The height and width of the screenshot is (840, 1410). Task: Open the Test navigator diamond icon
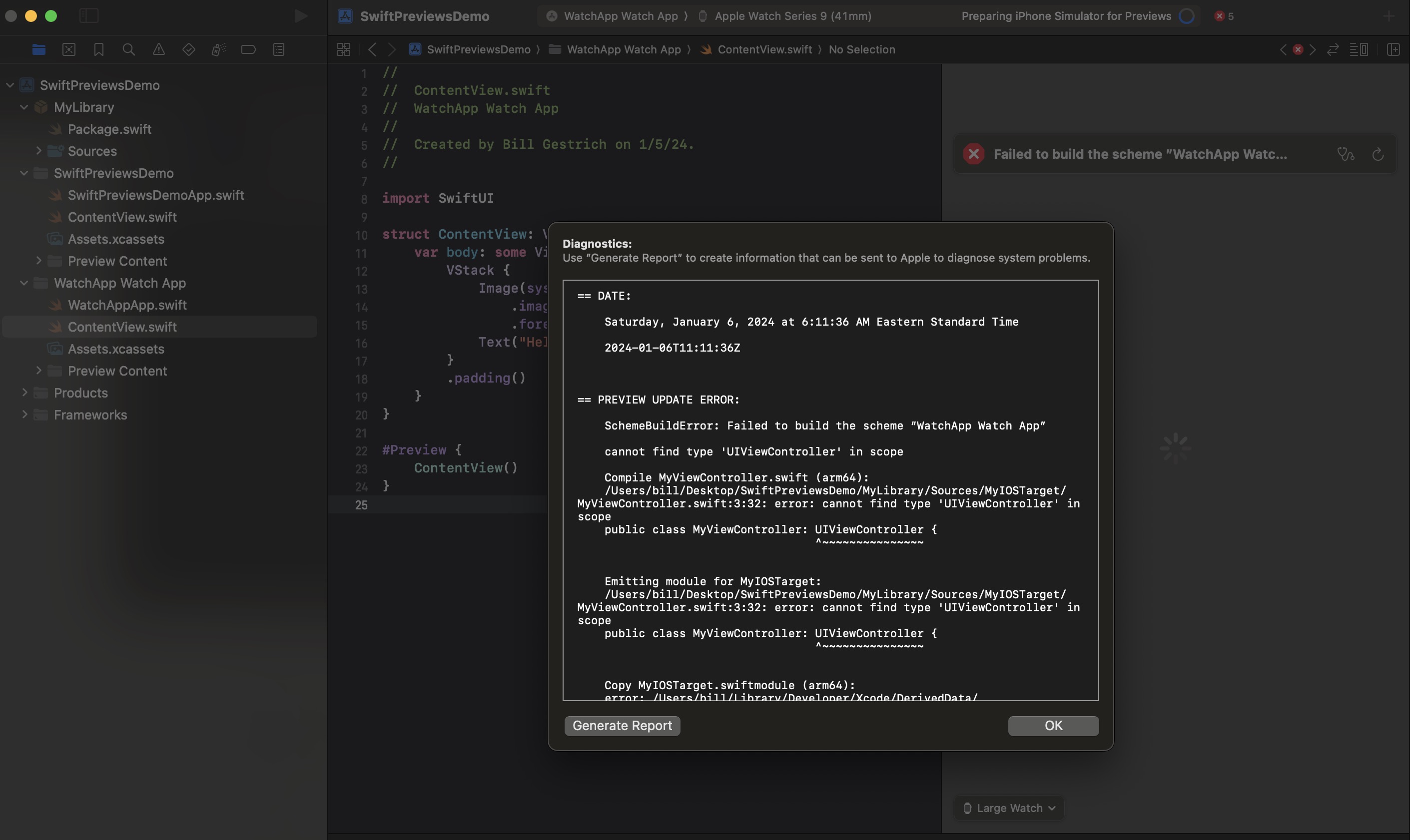point(188,50)
